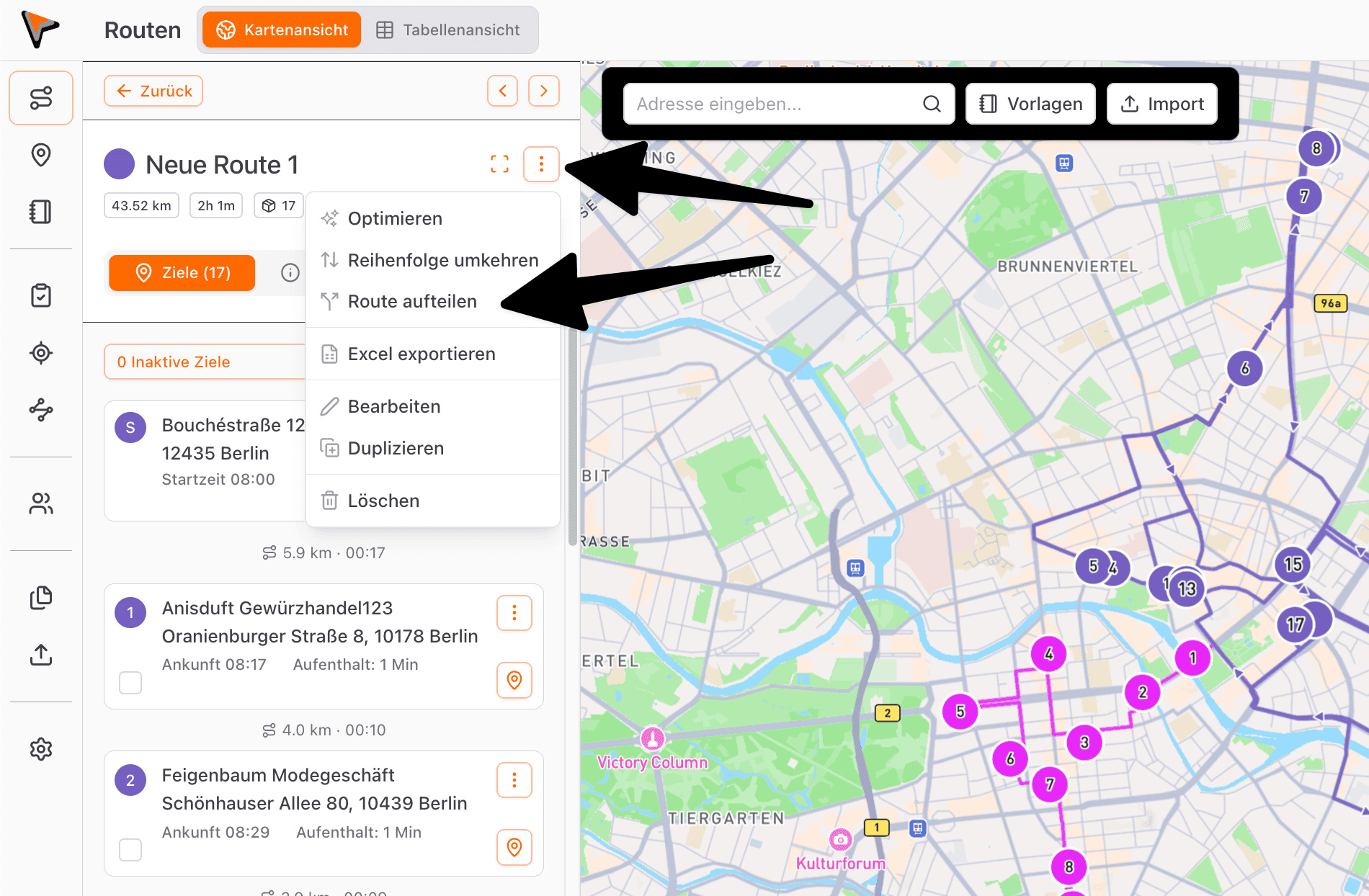Open the settings gear in sidebar

41,749
